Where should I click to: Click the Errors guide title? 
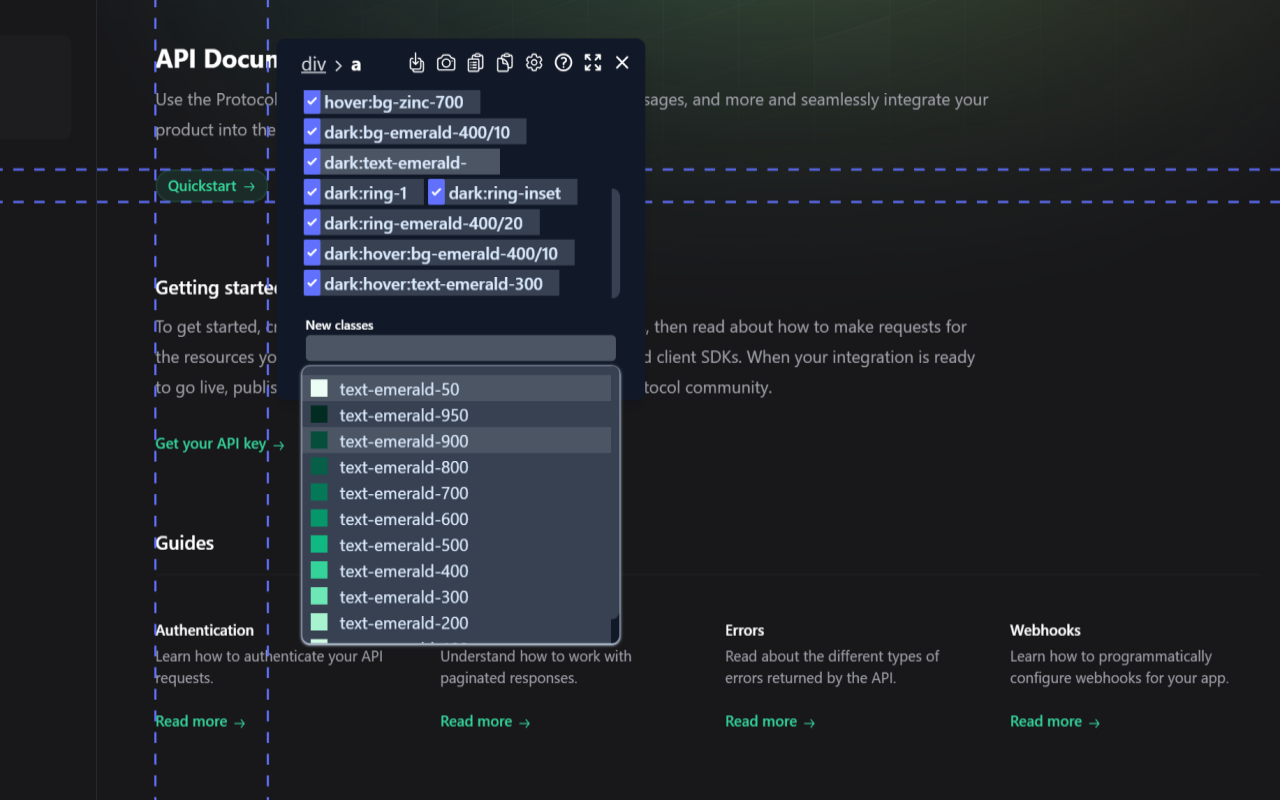point(744,630)
